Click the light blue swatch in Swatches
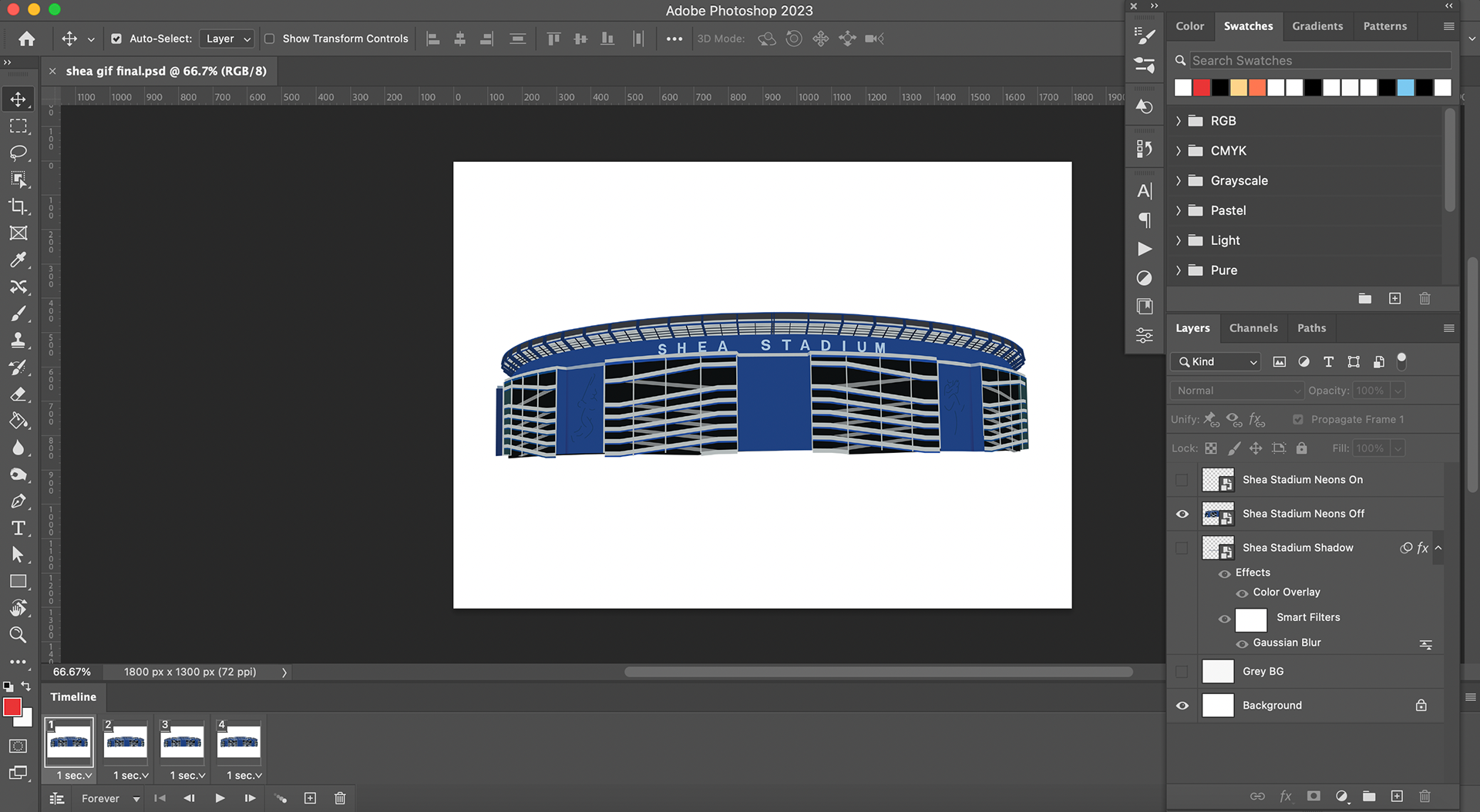This screenshot has width=1480, height=812. 1405,88
